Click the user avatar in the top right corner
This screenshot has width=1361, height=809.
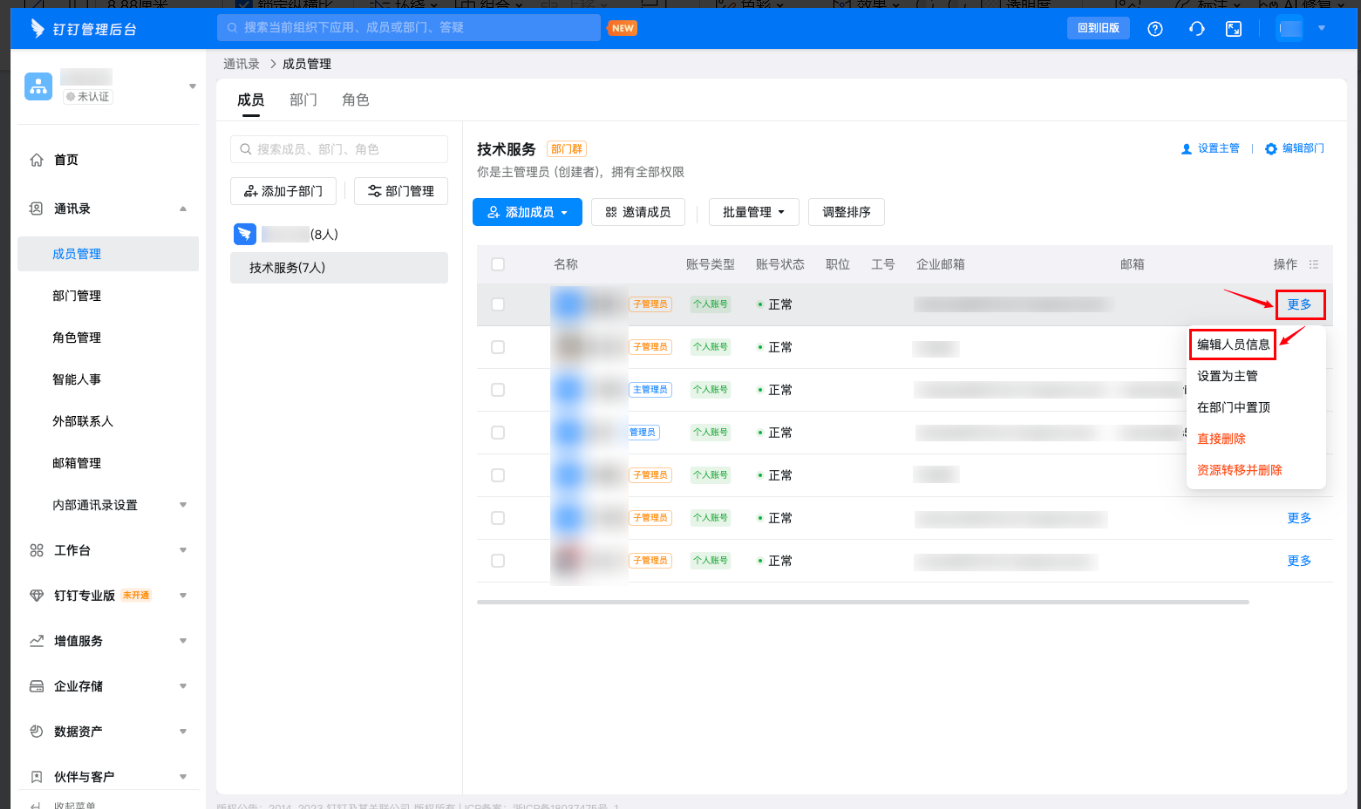(1290, 29)
